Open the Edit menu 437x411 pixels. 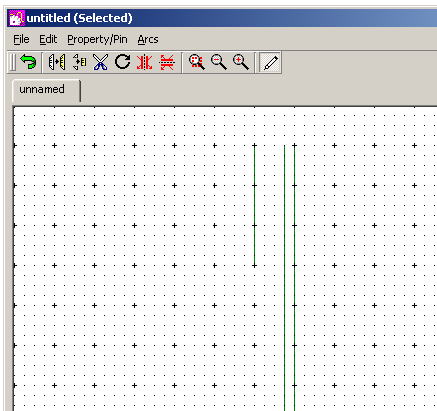click(x=48, y=39)
